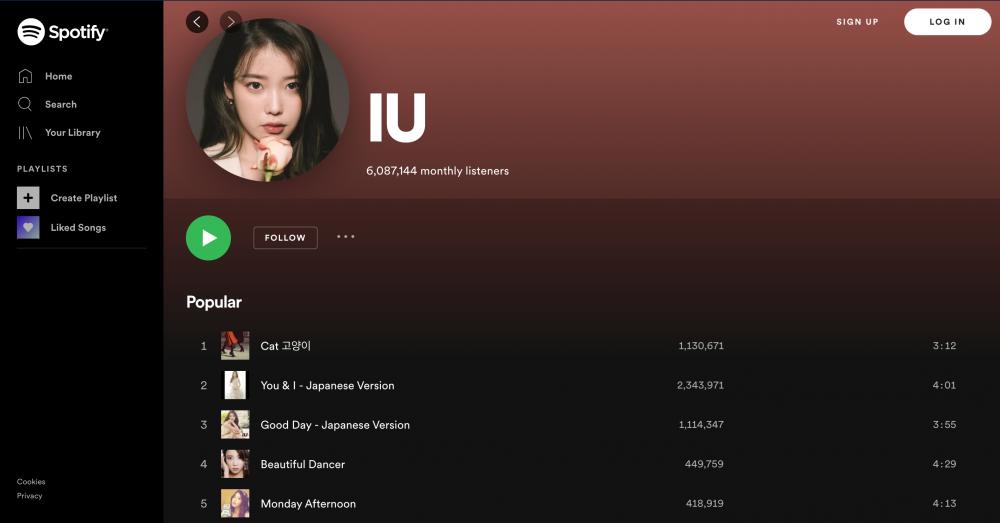Viewport: 1000px width, 523px height.
Task: Open Home from the sidebar
Action: (x=45, y=76)
